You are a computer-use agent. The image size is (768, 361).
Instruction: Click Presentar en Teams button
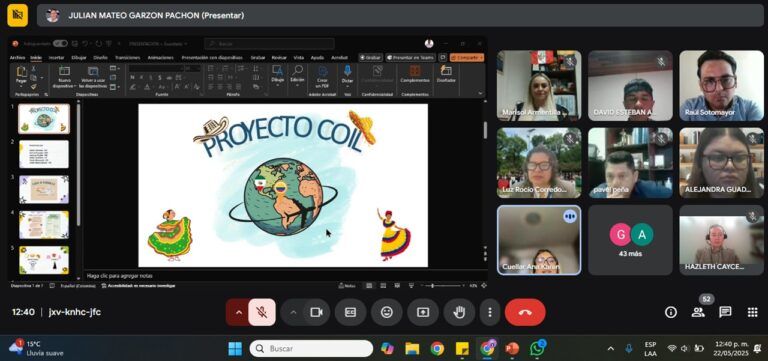click(x=410, y=58)
